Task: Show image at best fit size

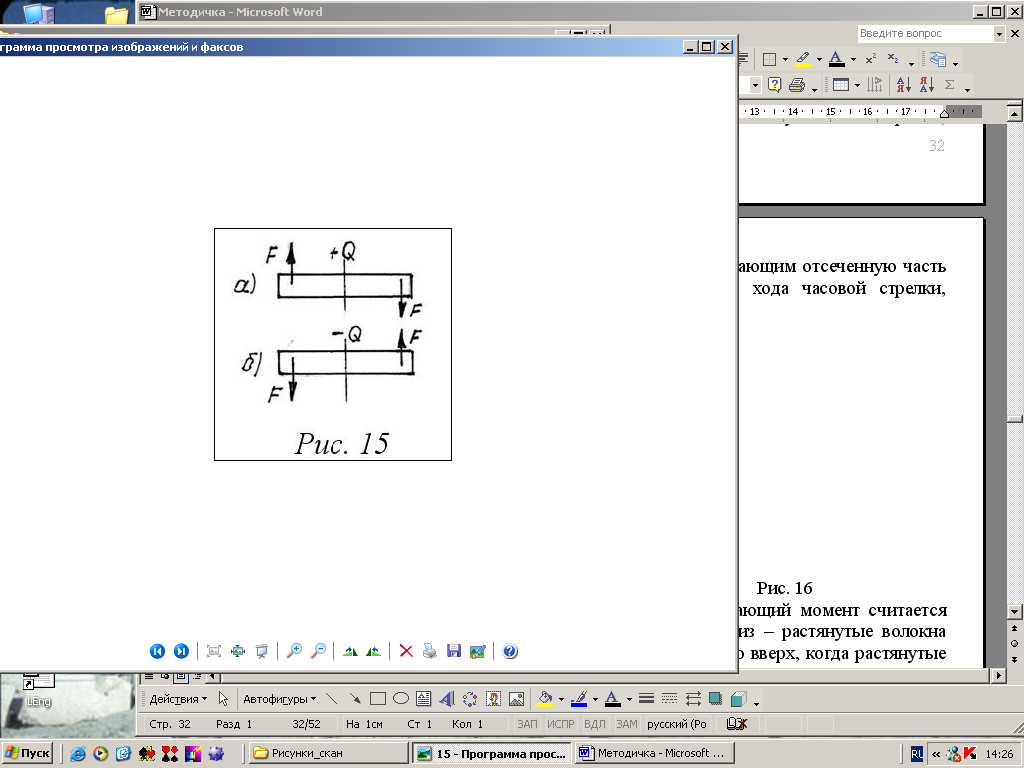Action: (214, 651)
